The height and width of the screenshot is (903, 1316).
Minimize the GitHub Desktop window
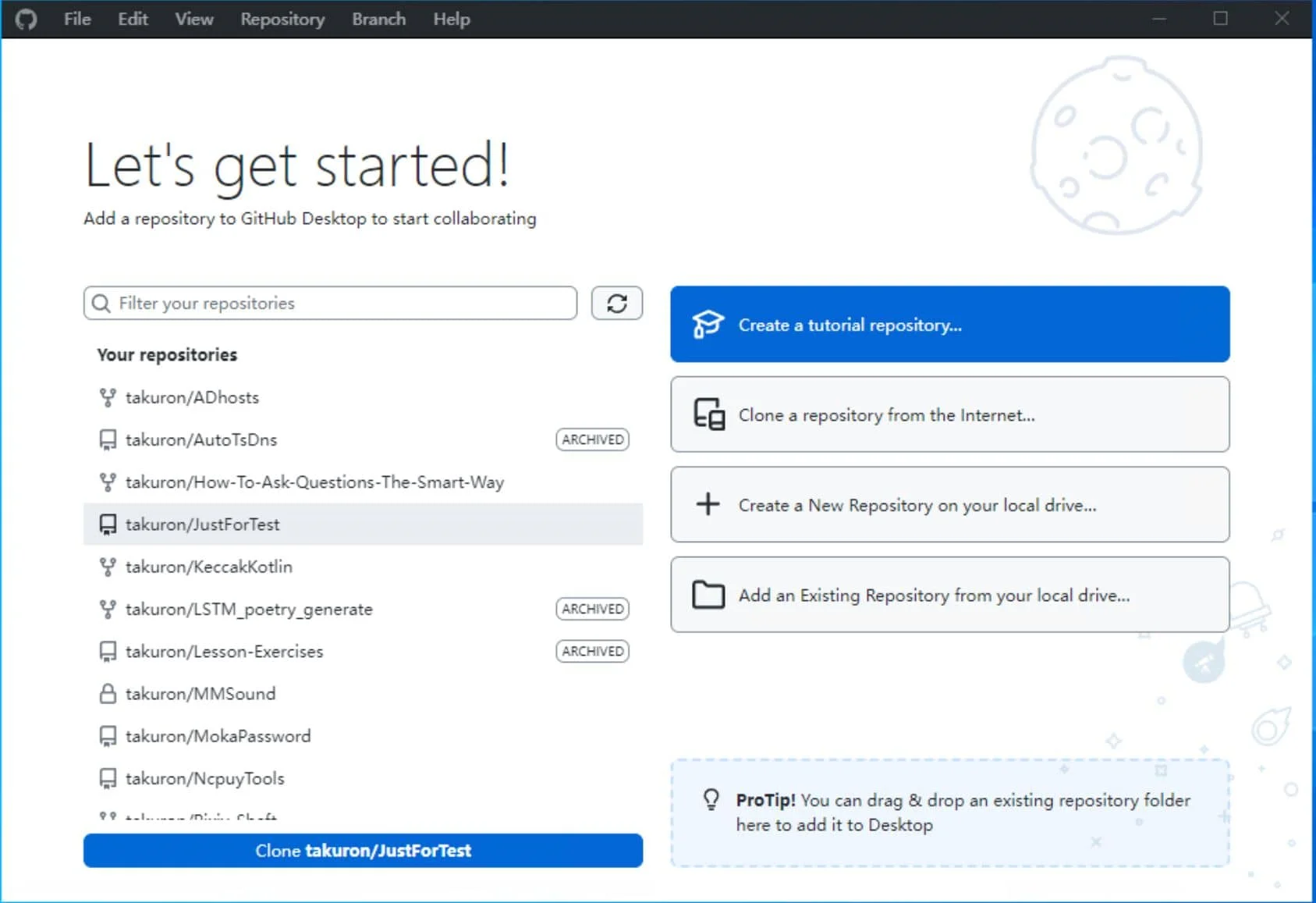point(1159,19)
